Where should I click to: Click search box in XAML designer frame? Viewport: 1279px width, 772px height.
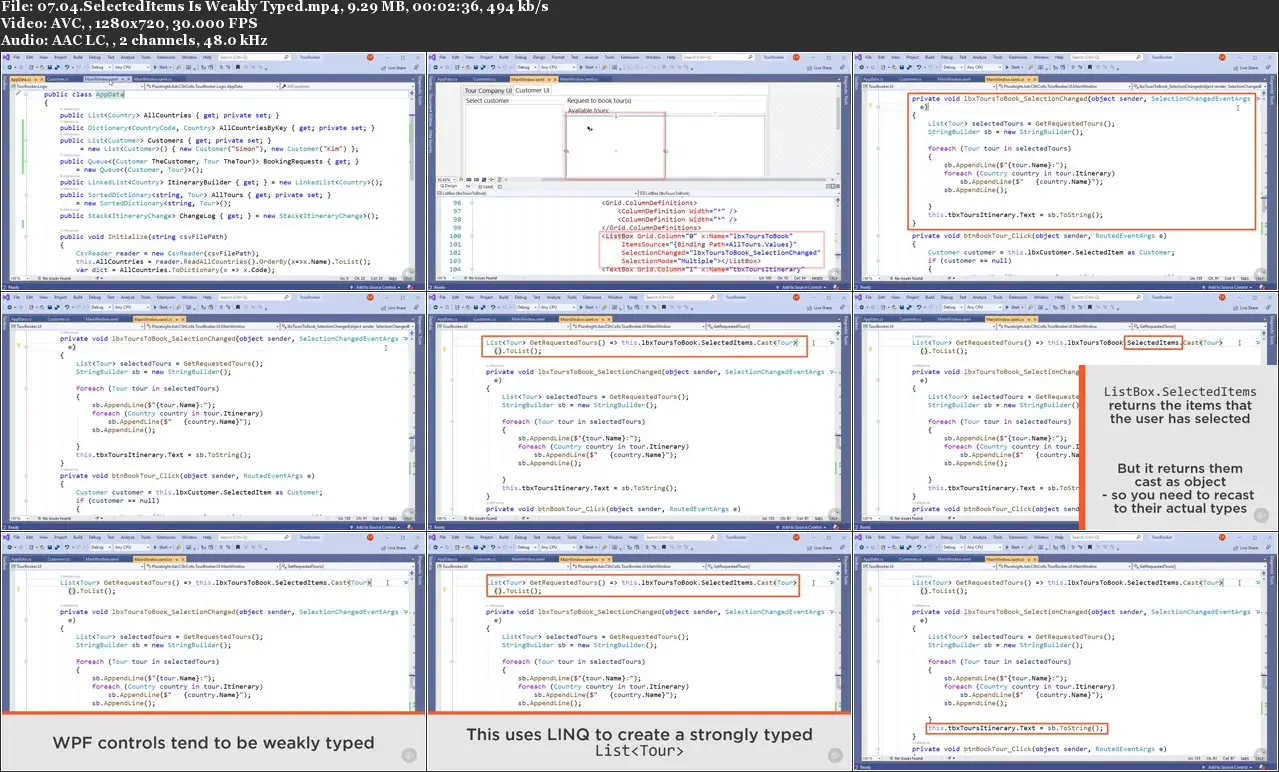click(x=718, y=57)
